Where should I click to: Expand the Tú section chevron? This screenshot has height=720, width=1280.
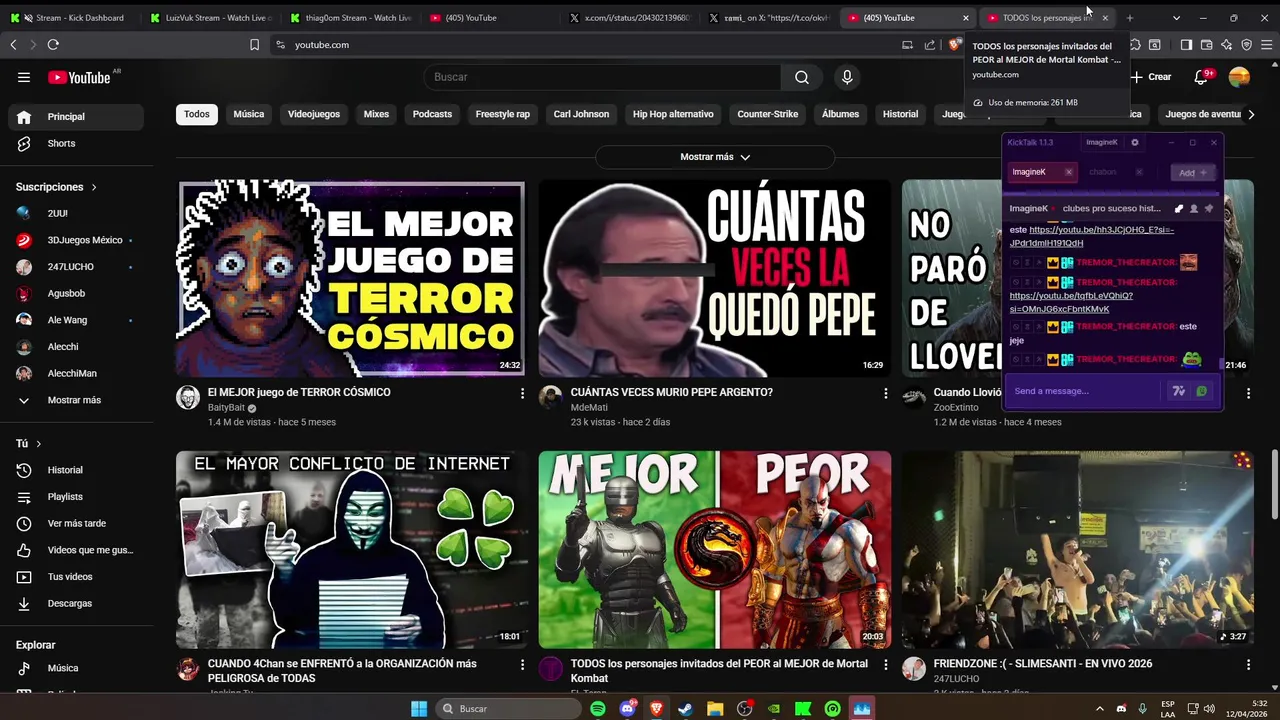pos(39,443)
